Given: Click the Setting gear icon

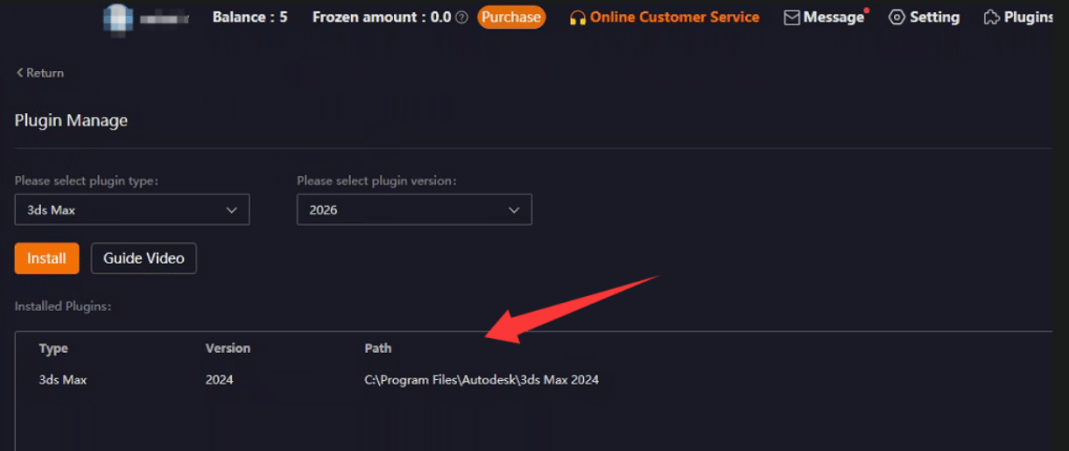Looking at the screenshot, I should point(897,18).
